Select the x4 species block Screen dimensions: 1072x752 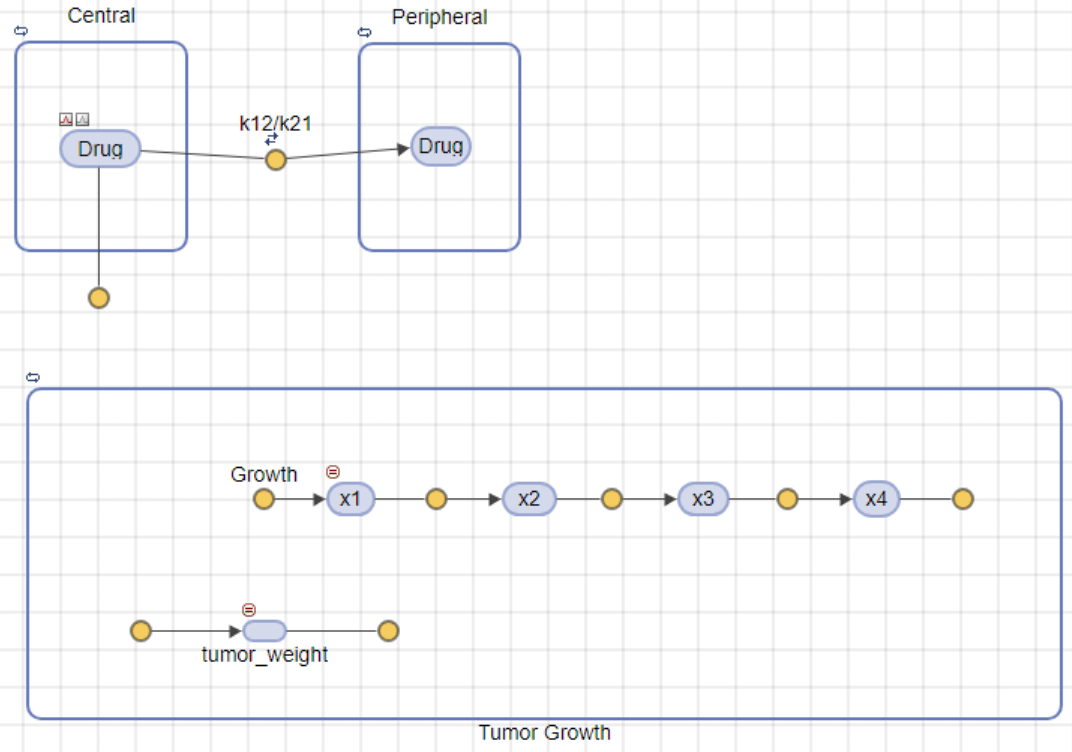click(x=876, y=499)
